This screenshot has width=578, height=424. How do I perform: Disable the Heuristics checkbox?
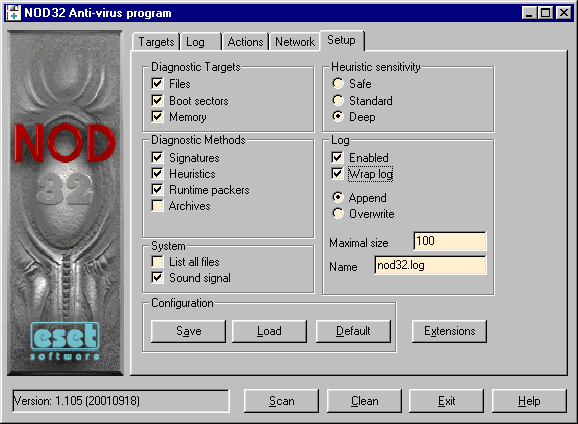pos(157,173)
